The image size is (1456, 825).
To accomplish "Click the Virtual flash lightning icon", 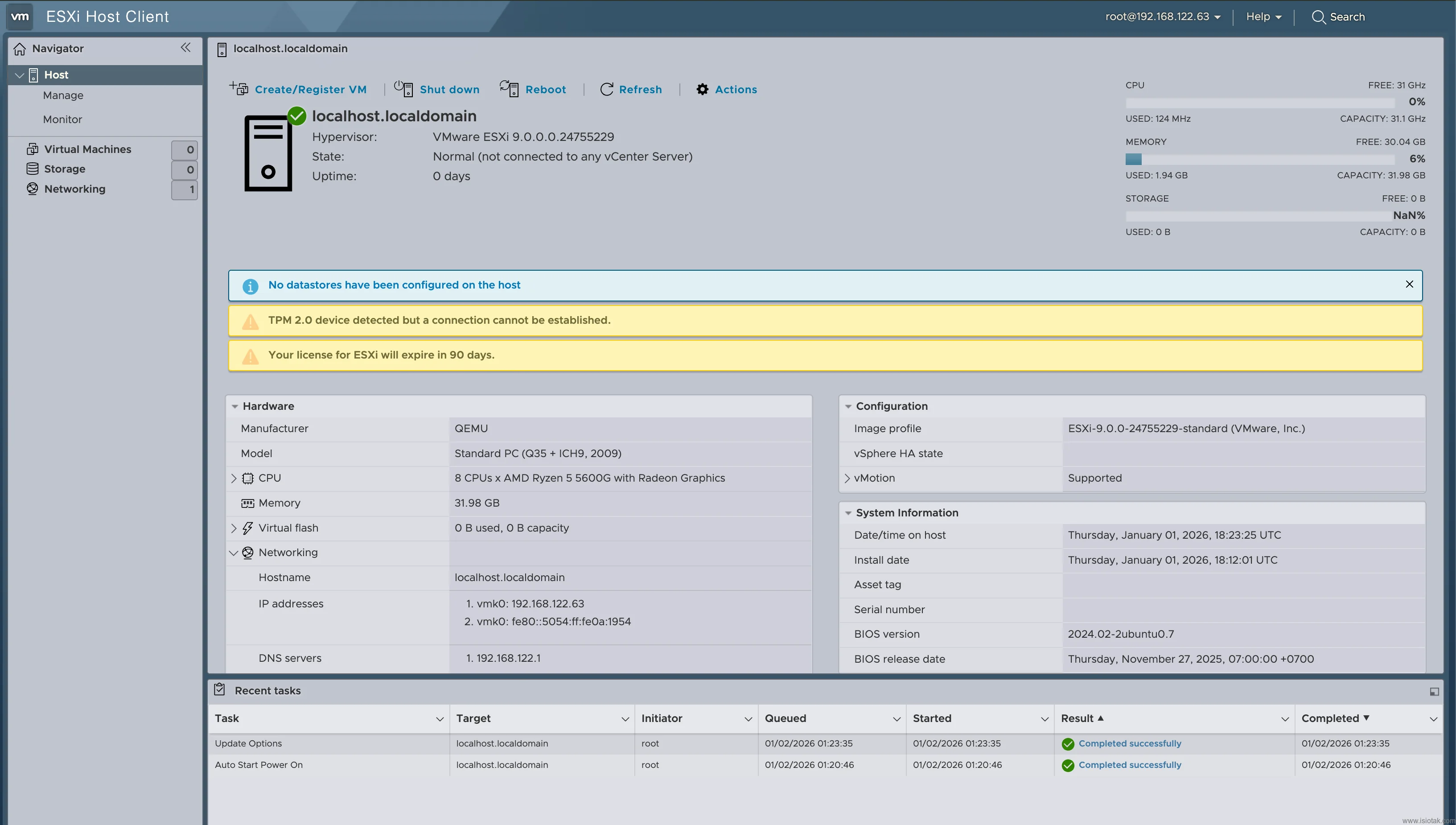I will tap(247, 528).
